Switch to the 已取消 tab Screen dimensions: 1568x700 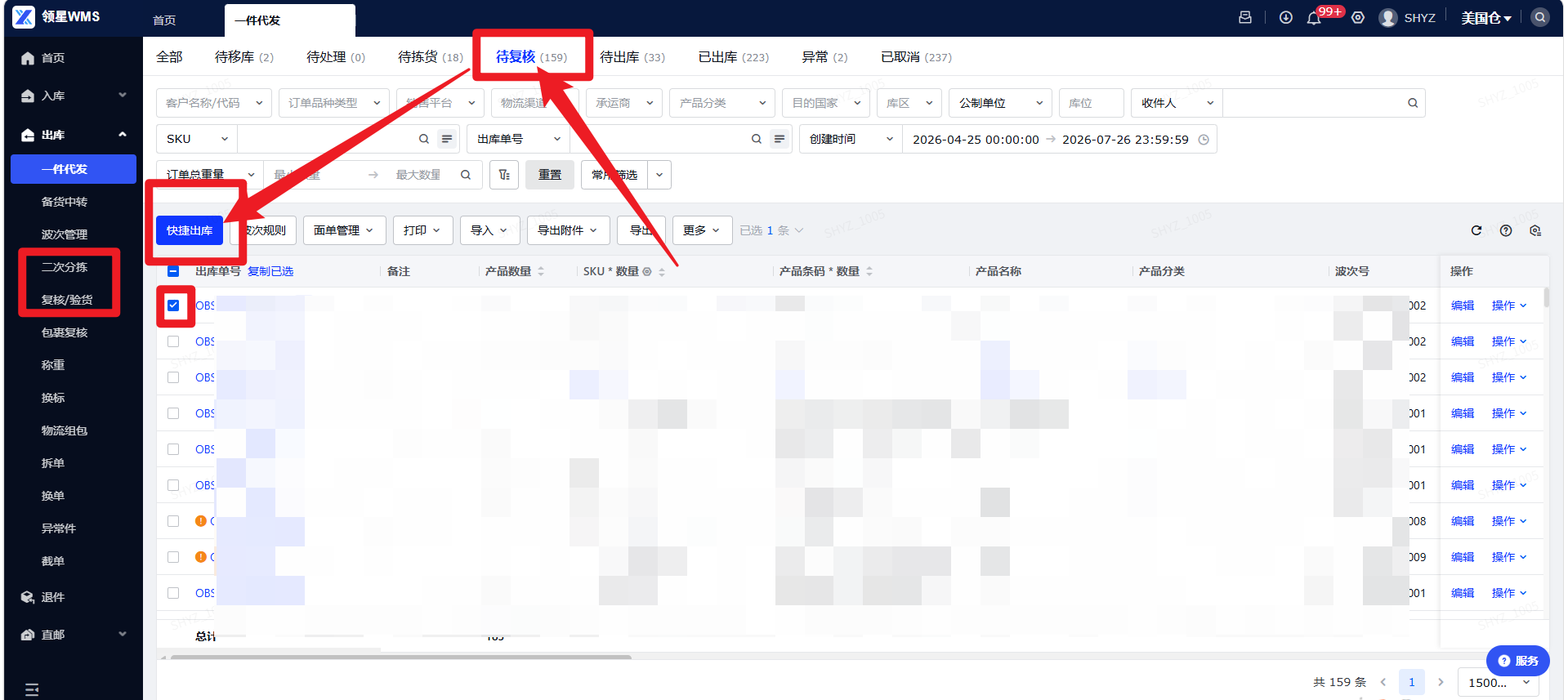(915, 57)
